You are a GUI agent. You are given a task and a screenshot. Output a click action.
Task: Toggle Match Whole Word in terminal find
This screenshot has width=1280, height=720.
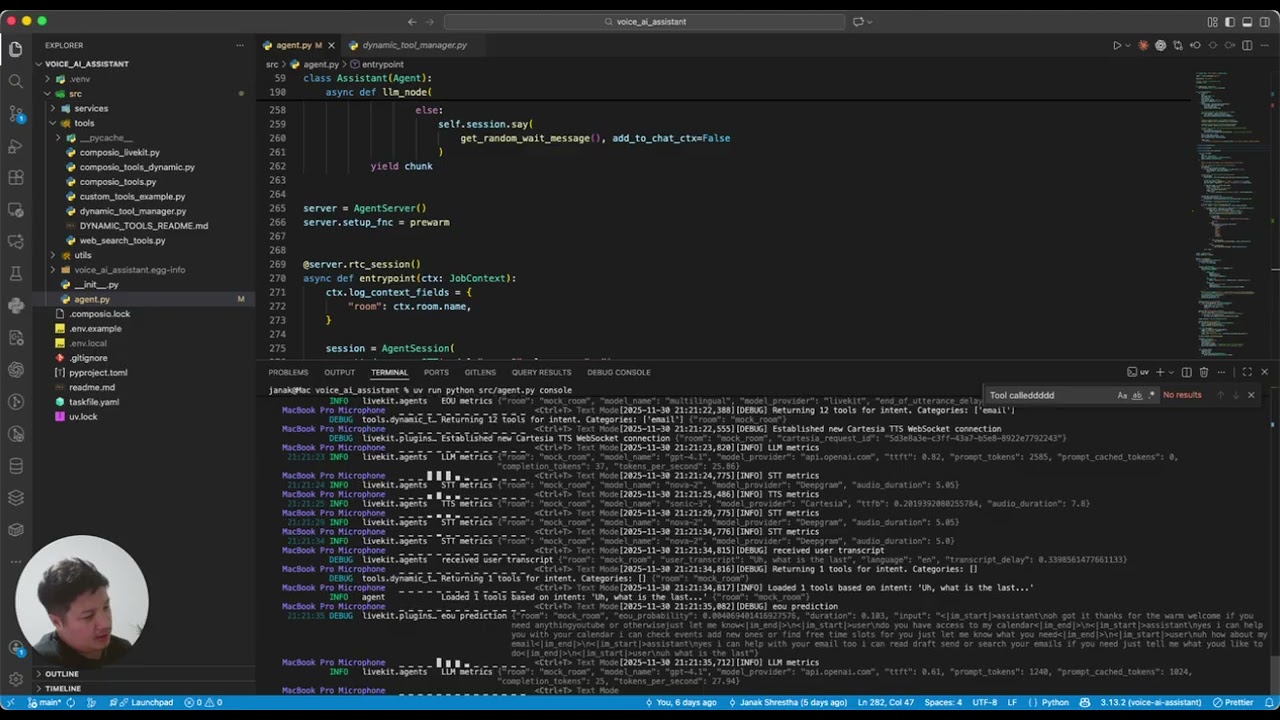pyautogui.click(x=1137, y=395)
